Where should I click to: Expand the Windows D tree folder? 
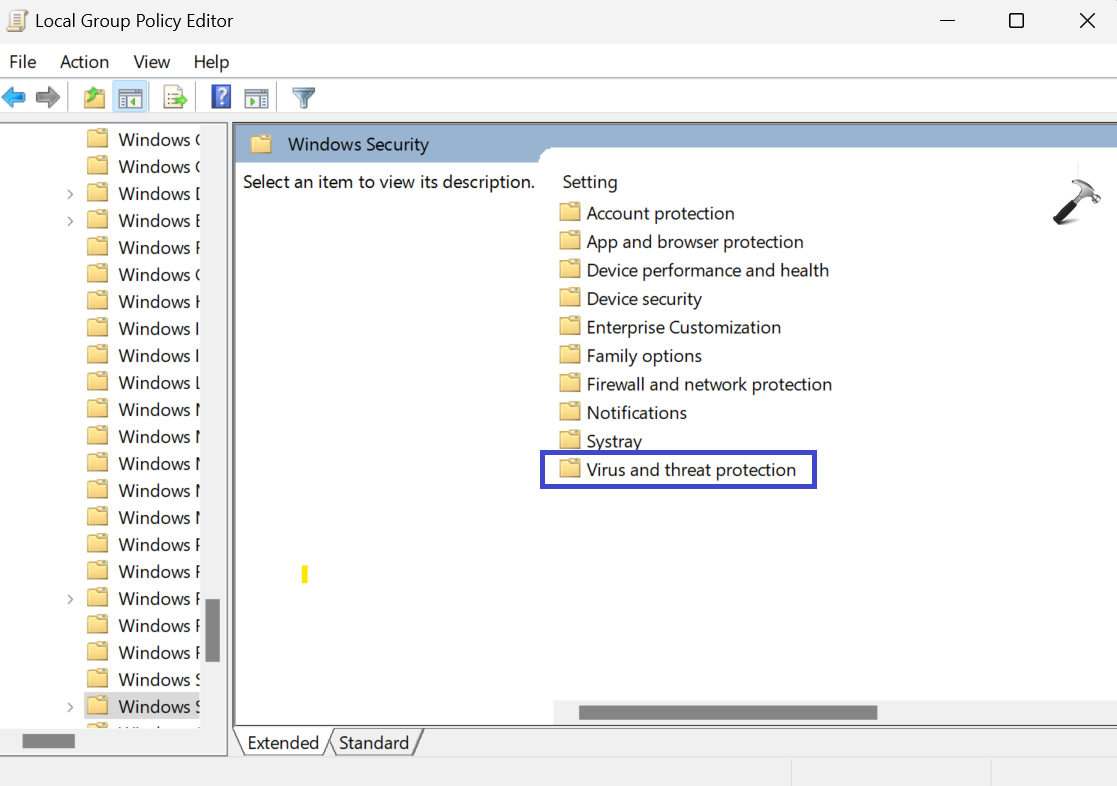click(70, 194)
